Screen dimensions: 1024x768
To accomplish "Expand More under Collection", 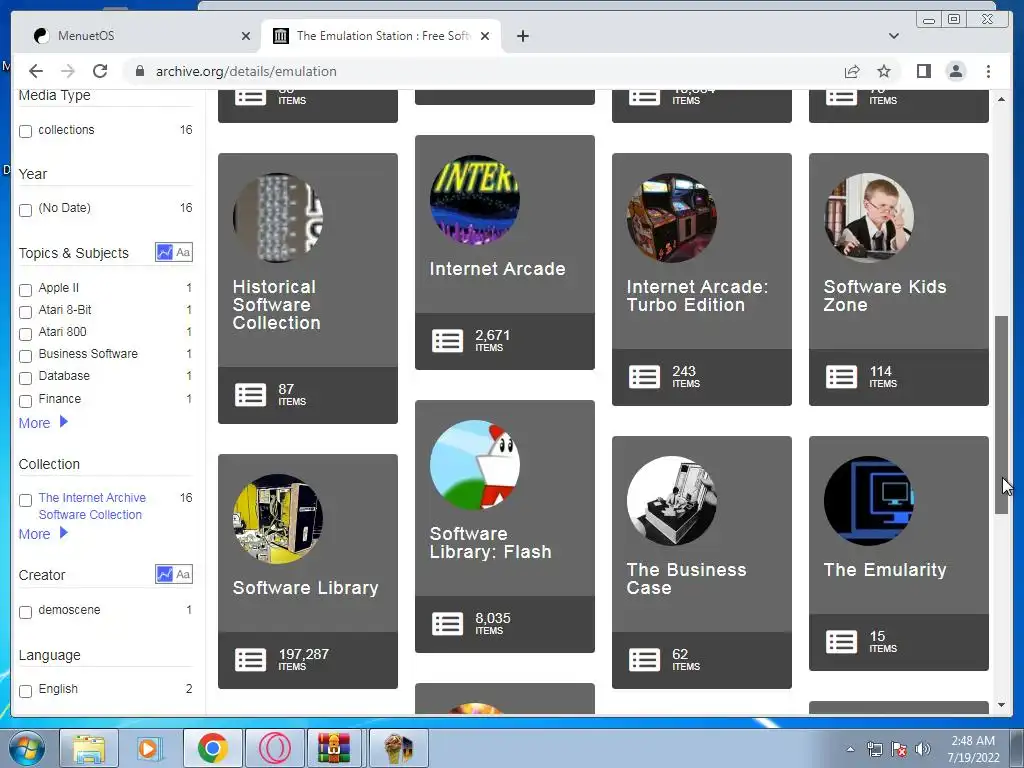I will 43,534.
